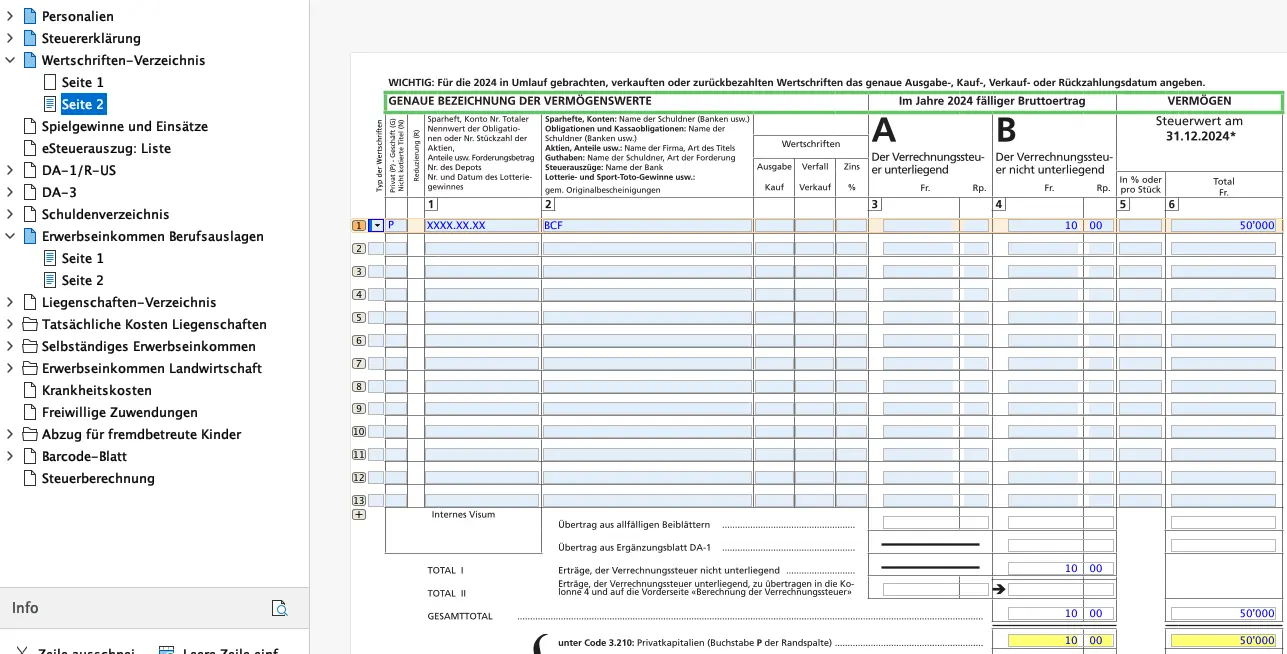Expand the Steuererklärung tree node
1287x654 pixels.
pyautogui.click(x=10, y=38)
